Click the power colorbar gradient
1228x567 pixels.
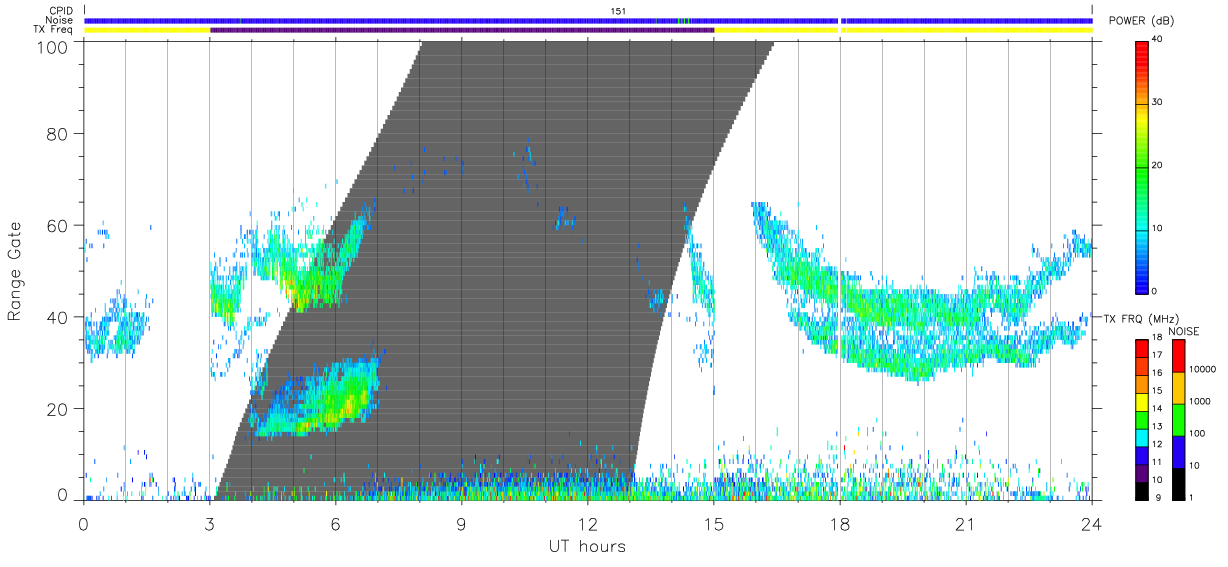point(1143,166)
